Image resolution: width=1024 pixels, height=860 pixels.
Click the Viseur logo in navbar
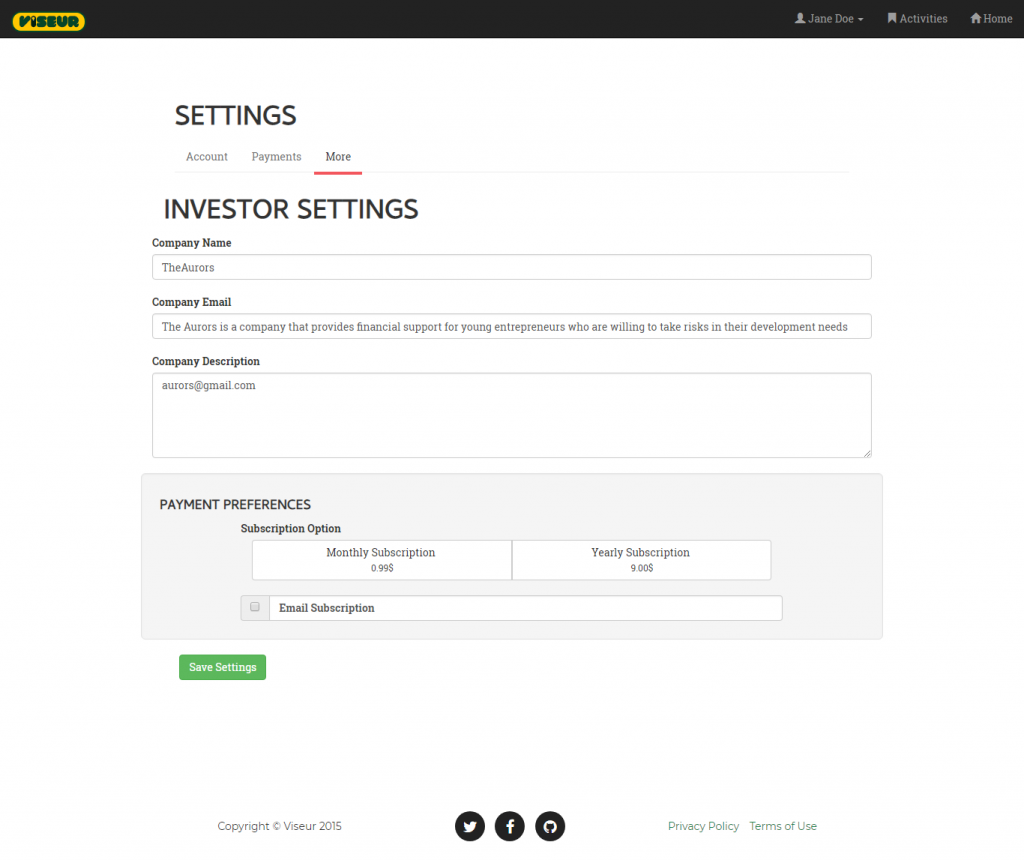[49, 21]
